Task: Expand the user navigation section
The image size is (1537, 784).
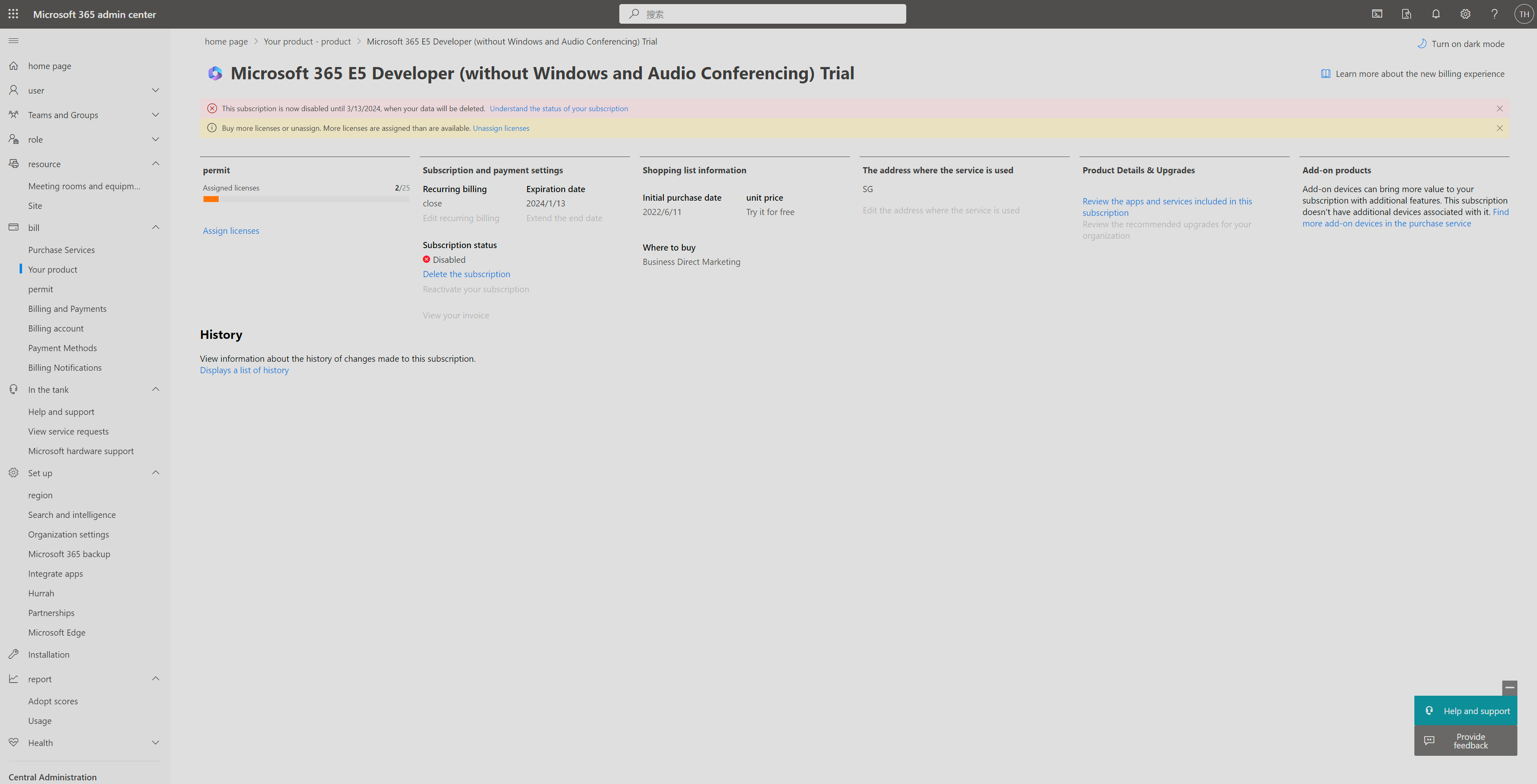Action: 155,90
